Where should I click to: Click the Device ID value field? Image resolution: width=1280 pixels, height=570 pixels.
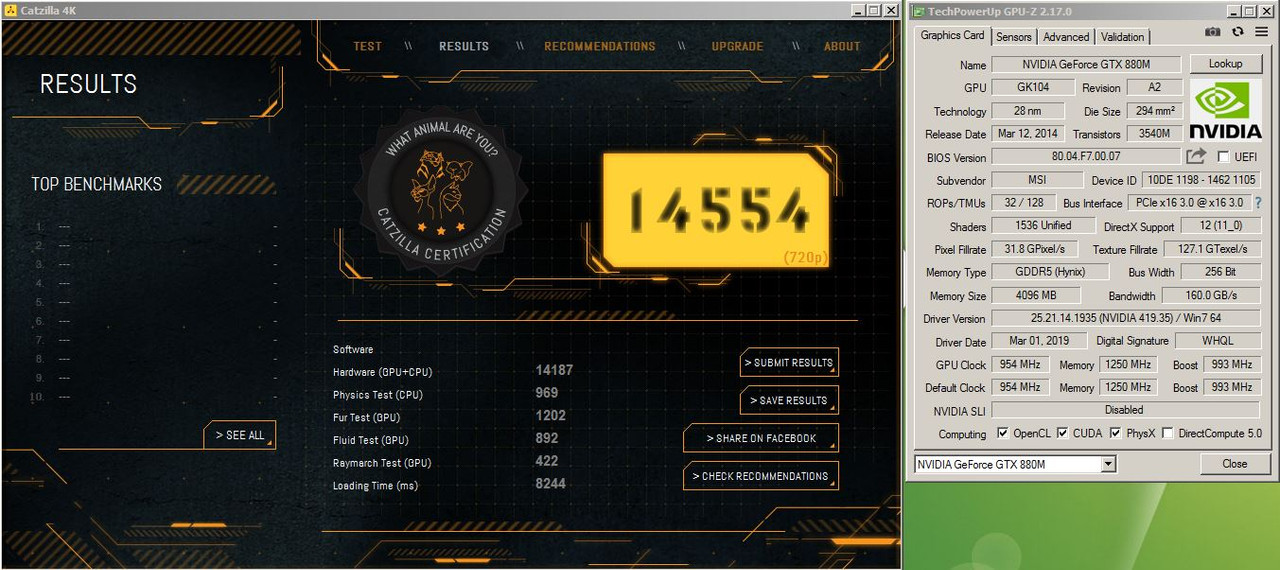[x=1201, y=180]
